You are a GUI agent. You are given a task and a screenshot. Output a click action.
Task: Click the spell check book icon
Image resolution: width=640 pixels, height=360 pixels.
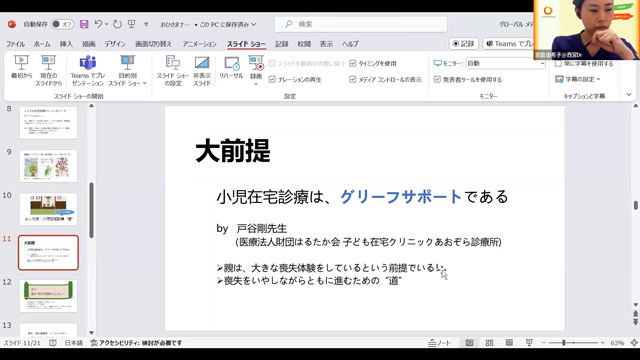[x=53, y=343]
